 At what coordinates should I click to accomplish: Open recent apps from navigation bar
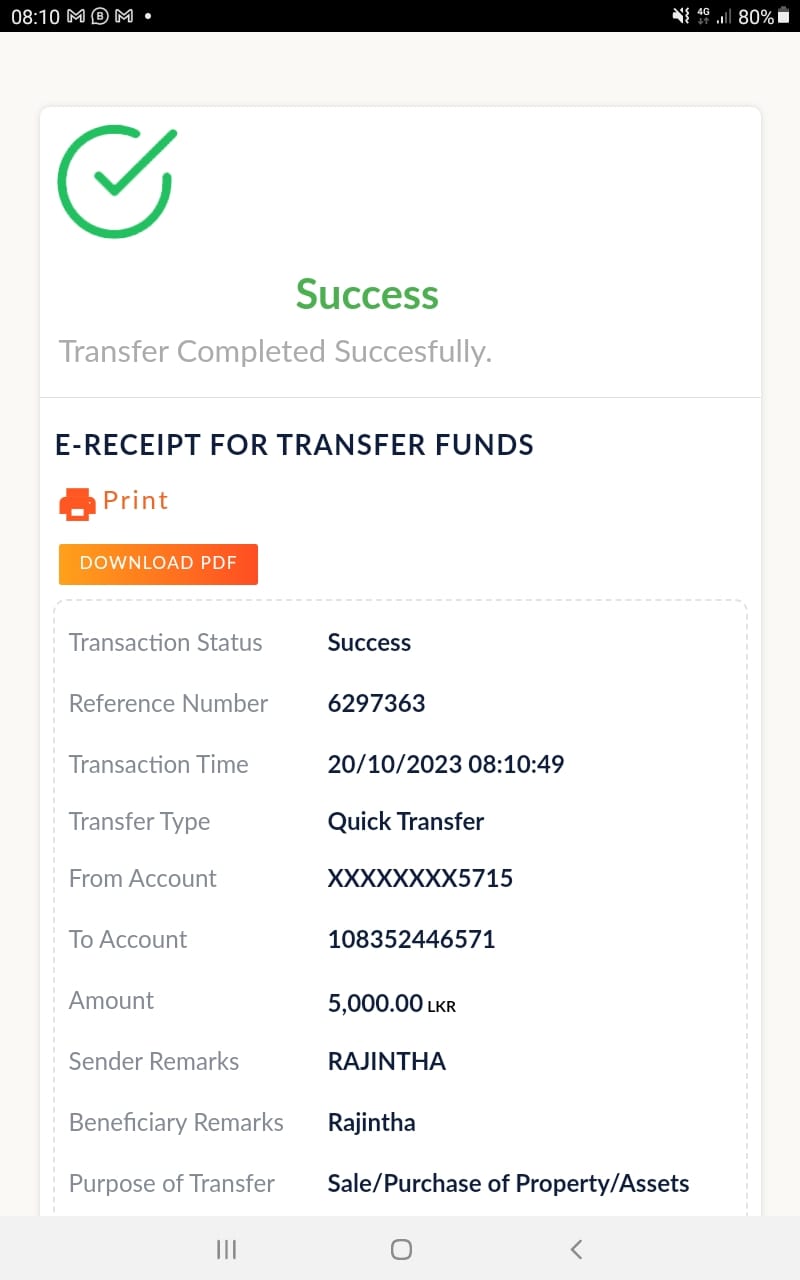227,1248
